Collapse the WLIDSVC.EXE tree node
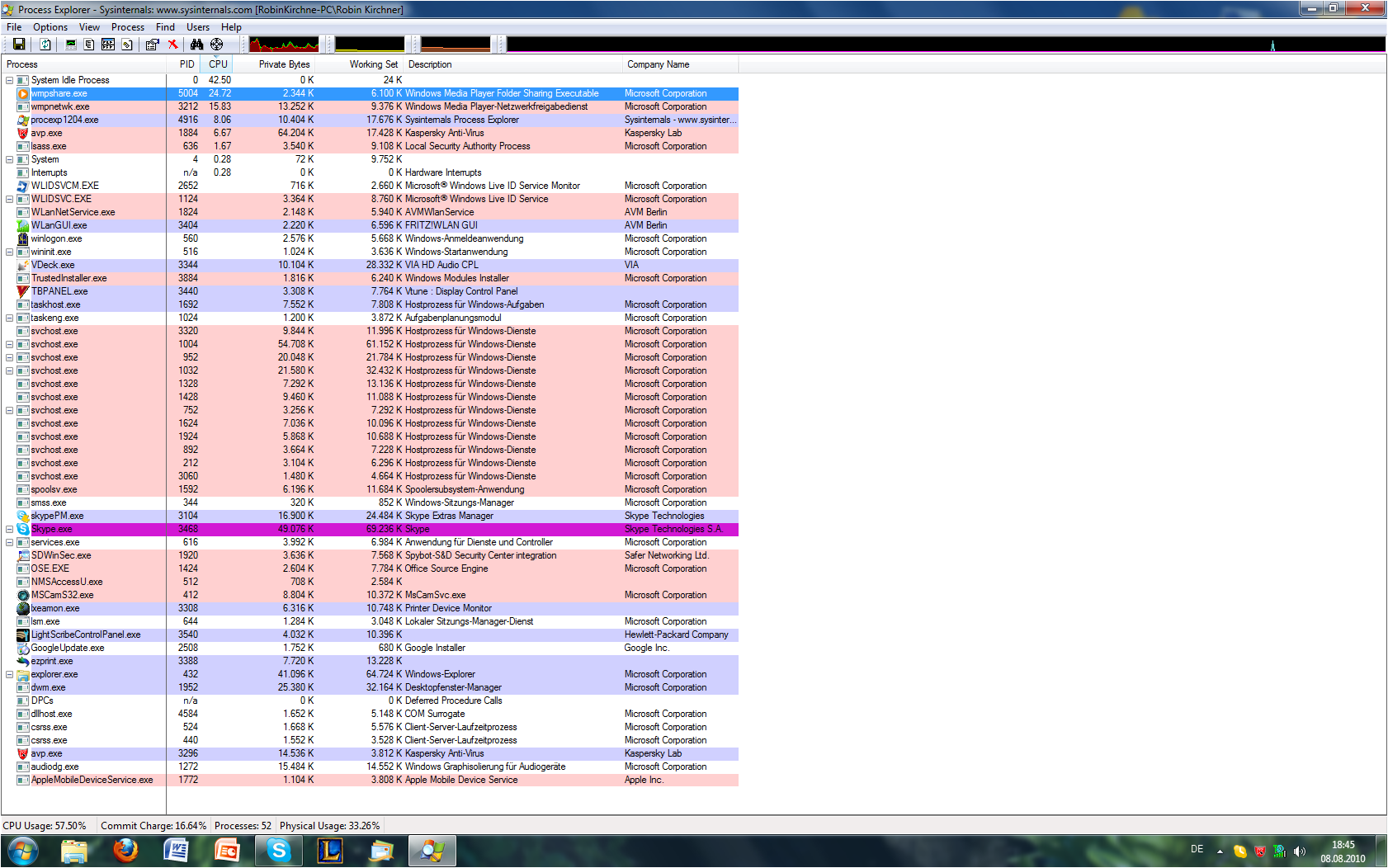Screen dimensions: 1388x868 [x=10, y=200]
